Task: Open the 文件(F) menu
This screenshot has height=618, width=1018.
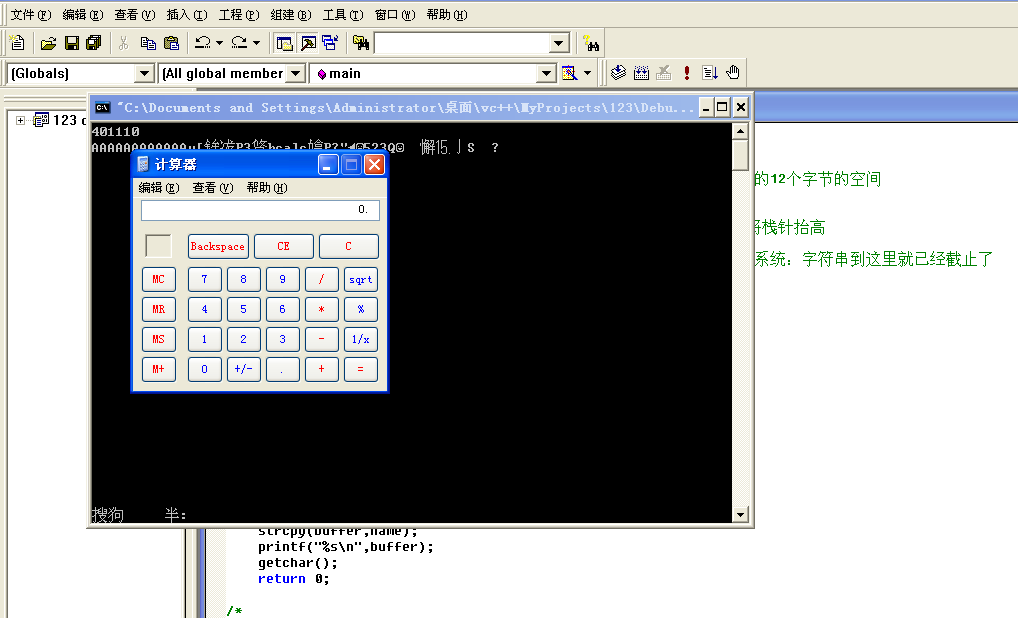Action: 30,14
